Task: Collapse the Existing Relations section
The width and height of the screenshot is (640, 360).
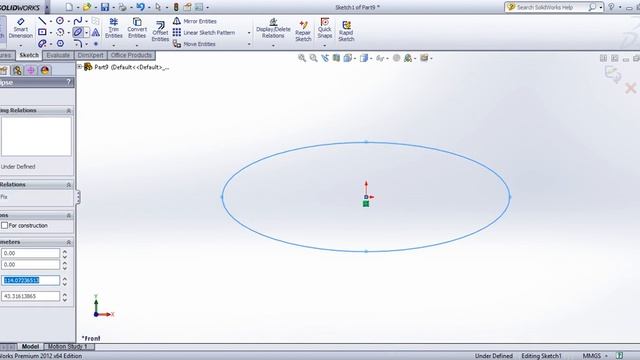Action: tap(69, 111)
